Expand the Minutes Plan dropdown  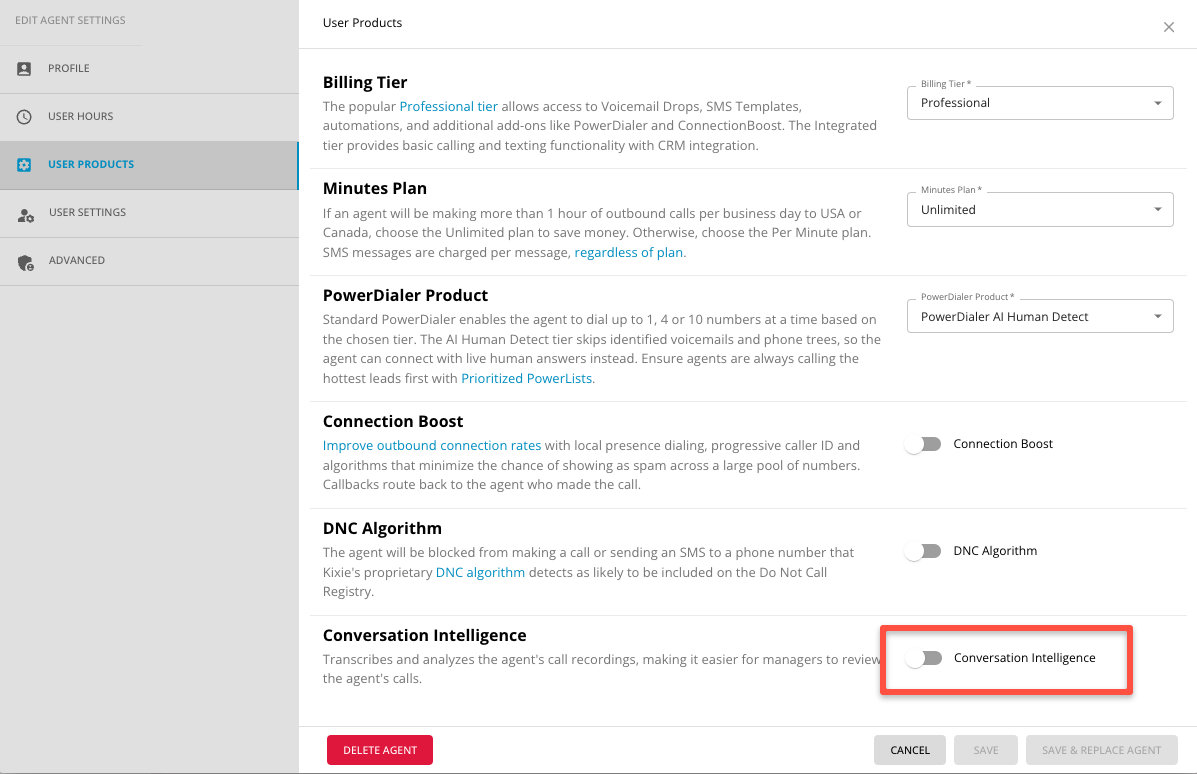[1040, 210]
